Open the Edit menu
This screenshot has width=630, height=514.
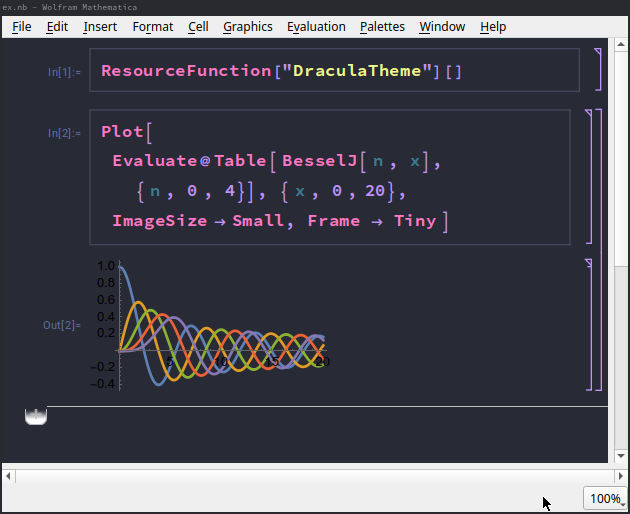tap(57, 27)
